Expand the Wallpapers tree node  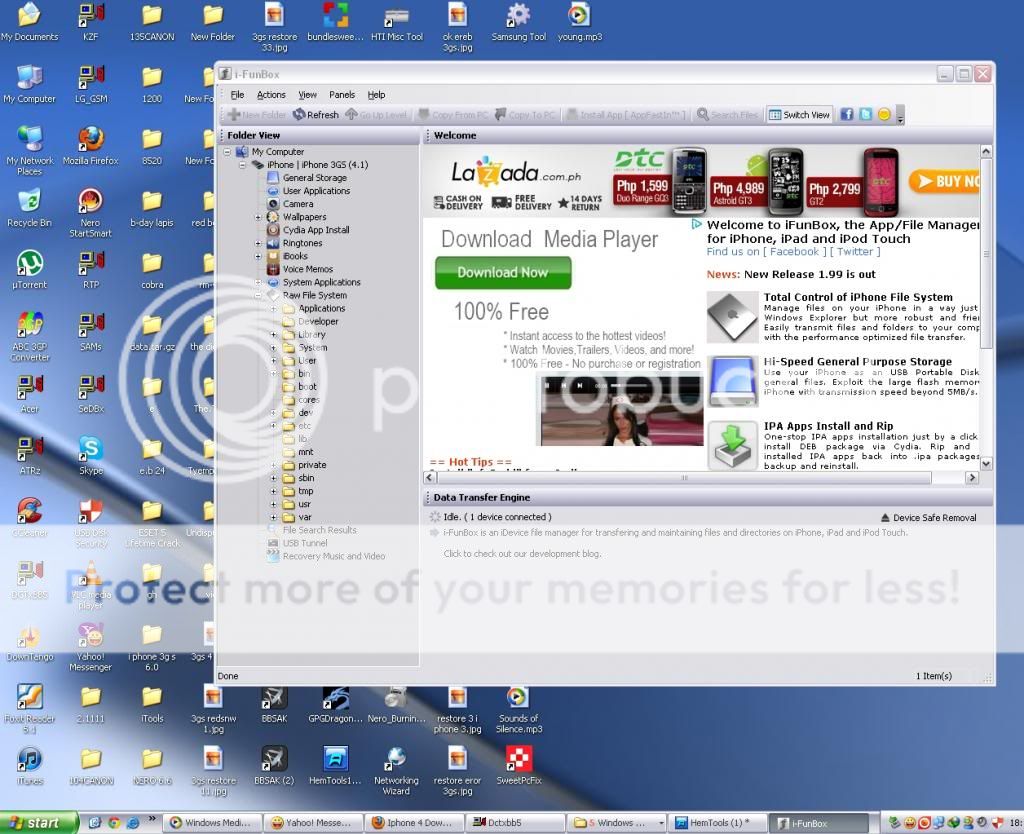(x=258, y=217)
